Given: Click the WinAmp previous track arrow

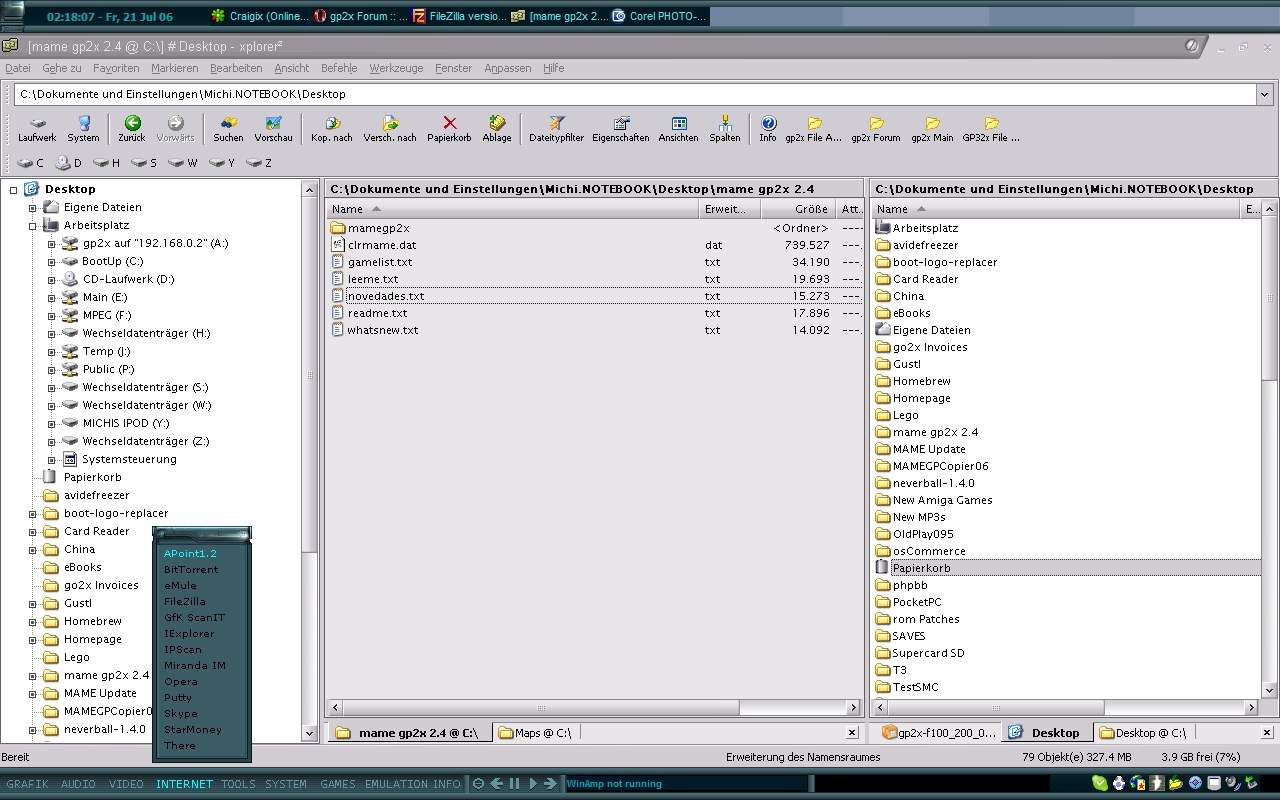Looking at the screenshot, I should click(497, 784).
